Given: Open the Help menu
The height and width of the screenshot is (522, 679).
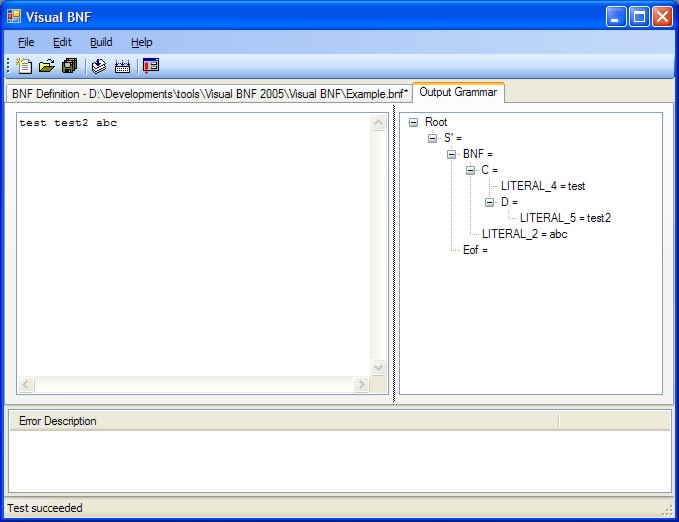Looking at the screenshot, I should 142,42.
